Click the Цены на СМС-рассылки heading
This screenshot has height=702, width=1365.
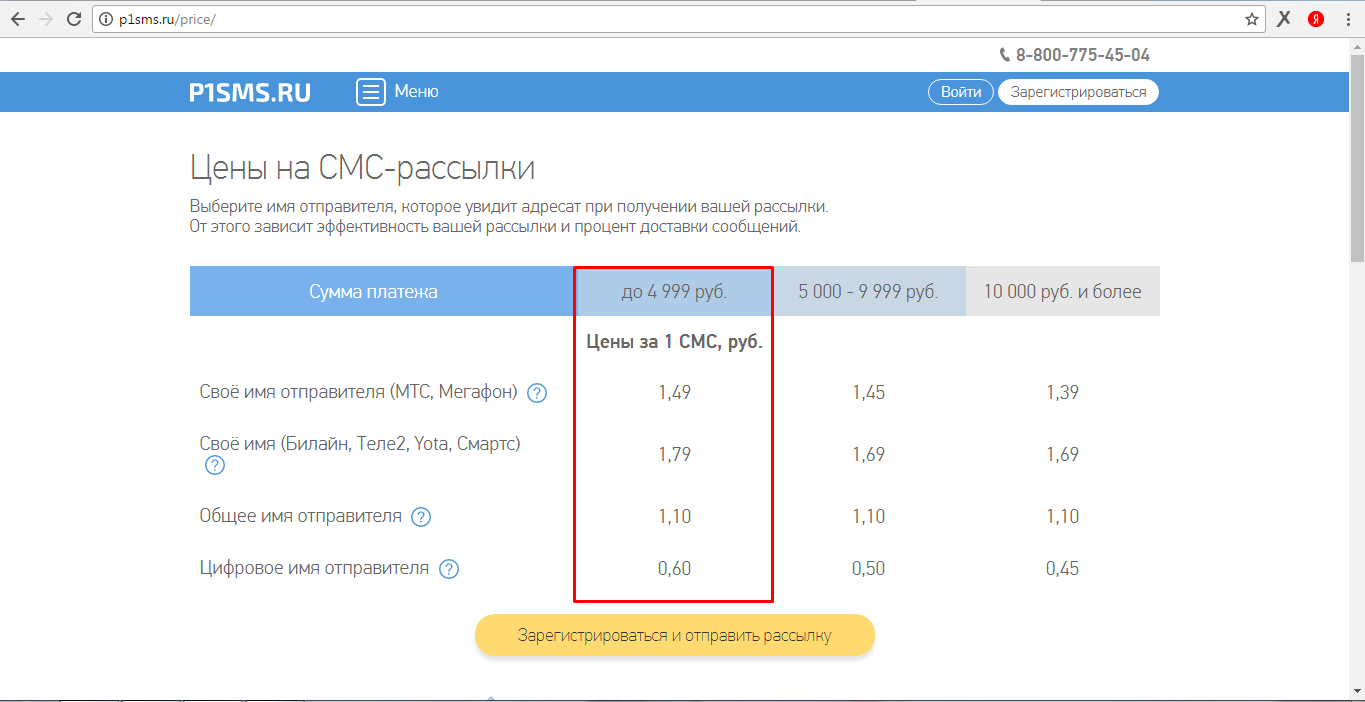(x=362, y=168)
